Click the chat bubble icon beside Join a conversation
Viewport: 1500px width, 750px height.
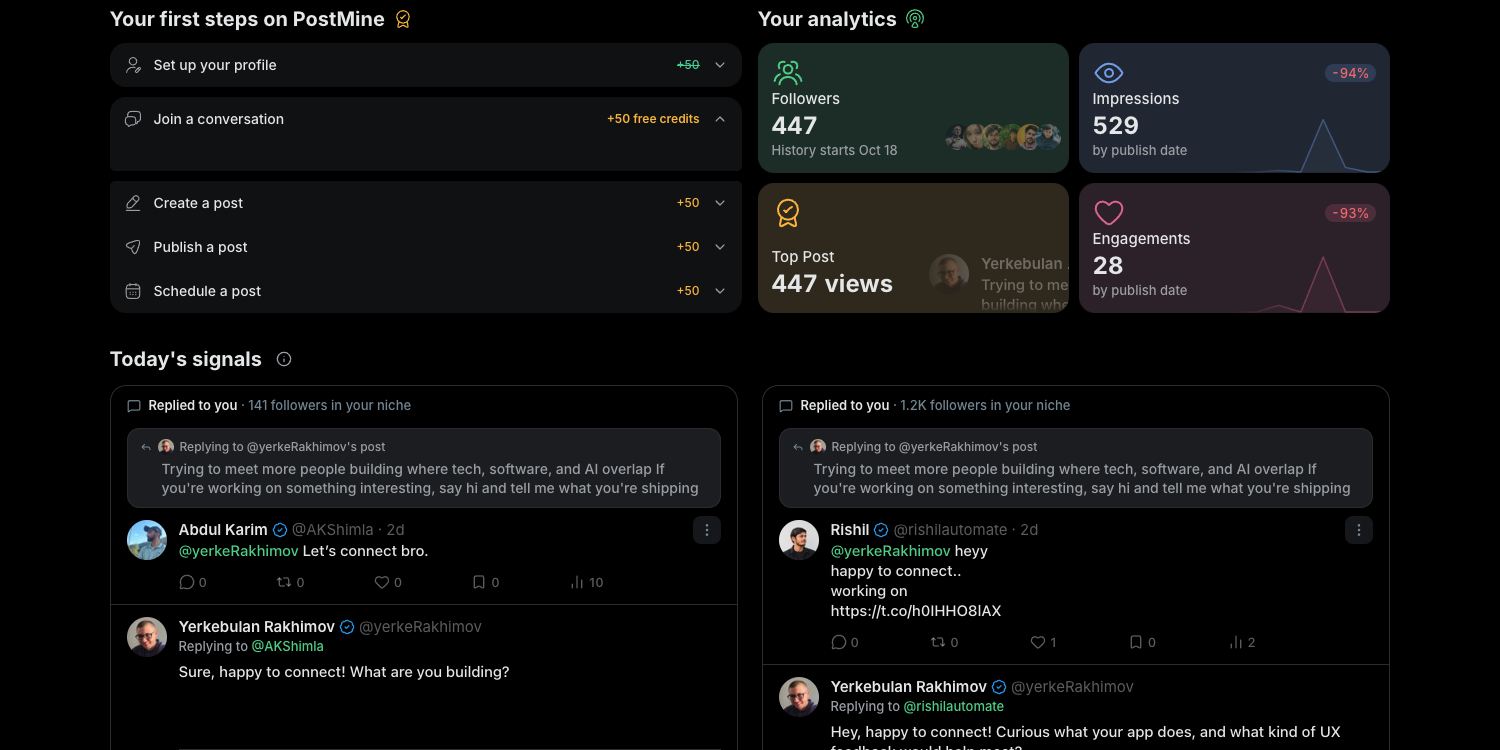133,119
